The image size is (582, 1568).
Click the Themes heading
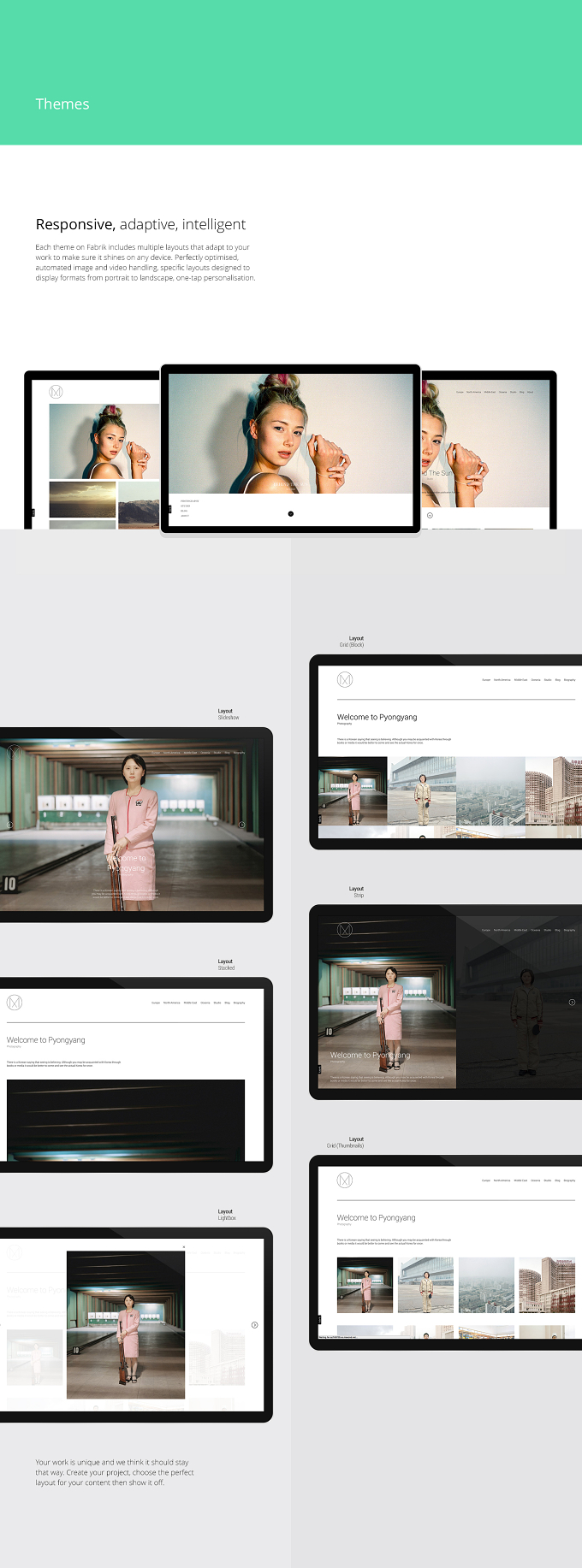pos(62,104)
